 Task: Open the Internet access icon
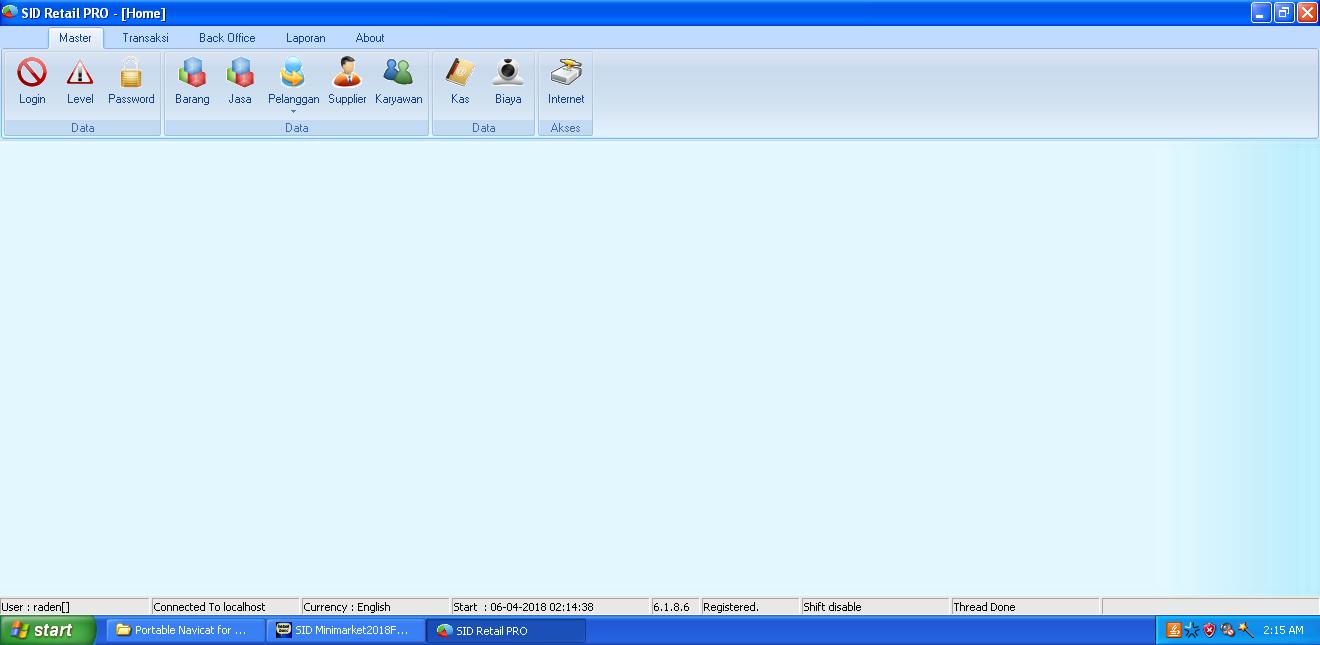[x=566, y=81]
